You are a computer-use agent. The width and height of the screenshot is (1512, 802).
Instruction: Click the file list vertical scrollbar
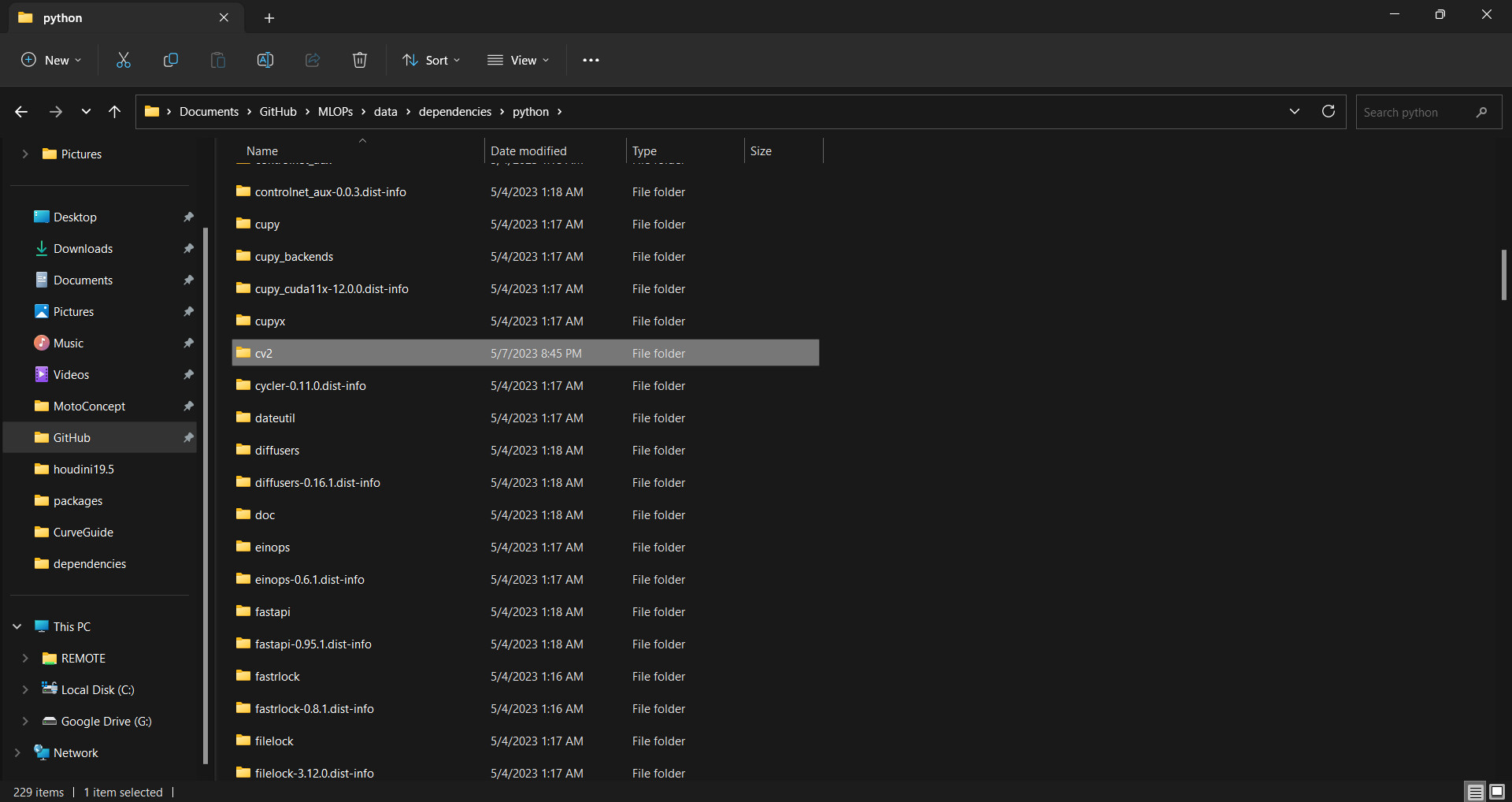click(x=1503, y=275)
